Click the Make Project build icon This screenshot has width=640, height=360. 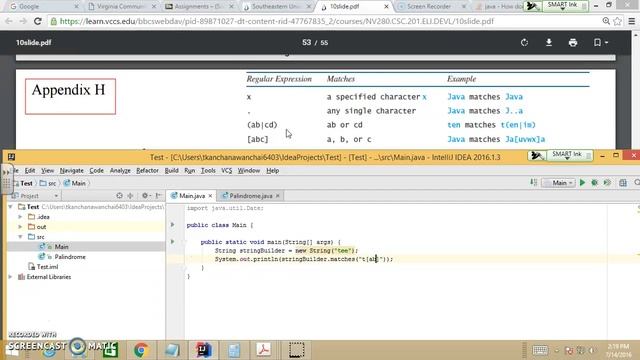(533, 183)
